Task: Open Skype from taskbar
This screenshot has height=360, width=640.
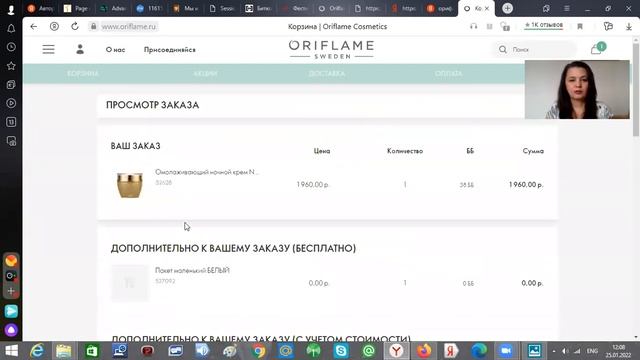Action: click(341, 351)
